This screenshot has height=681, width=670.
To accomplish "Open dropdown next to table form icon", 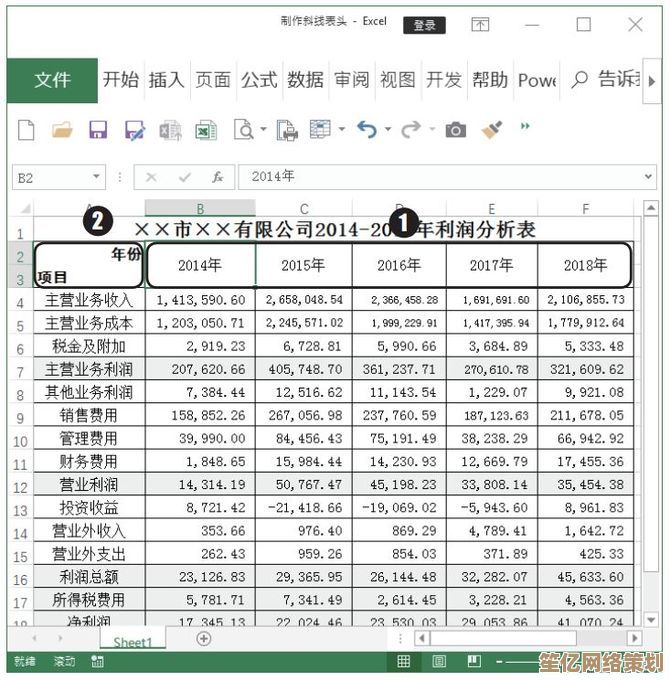I will tap(342, 129).
